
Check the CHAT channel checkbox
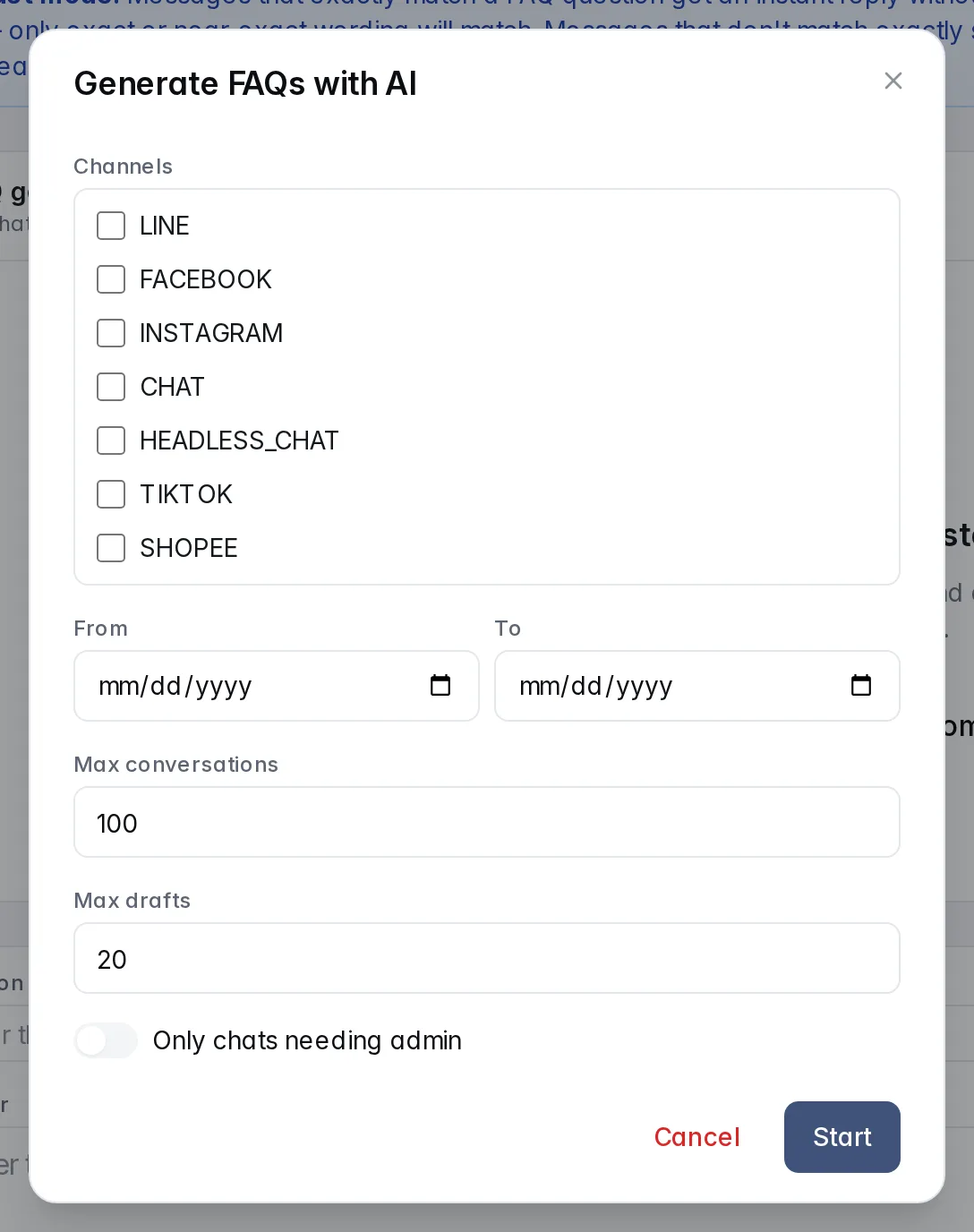click(111, 387)
